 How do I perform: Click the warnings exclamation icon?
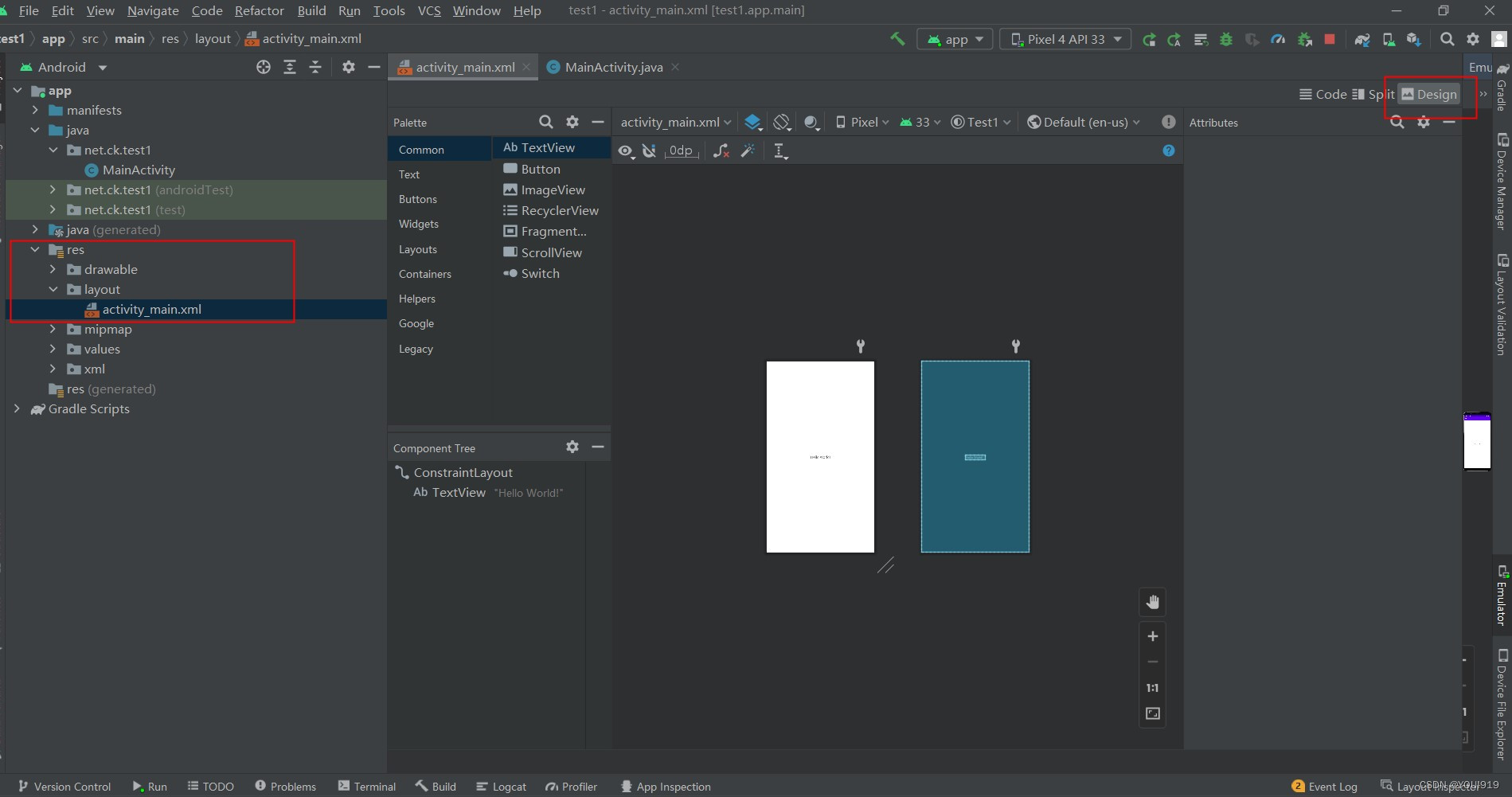click(x=1168, y=122)
